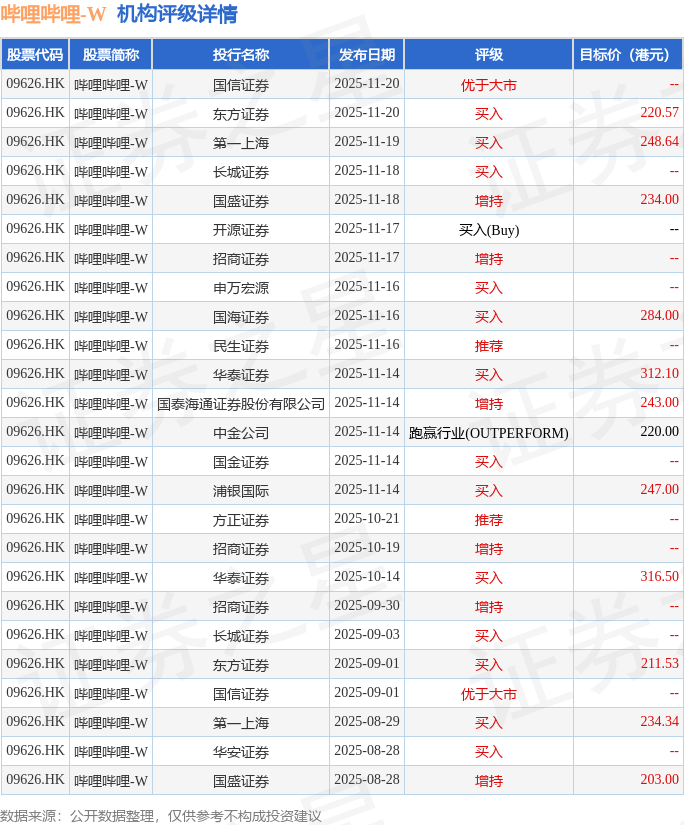The image size is (684, 825).
Task: Click the 数据来源 disclaimer text
Action: [x=161, y=815]
